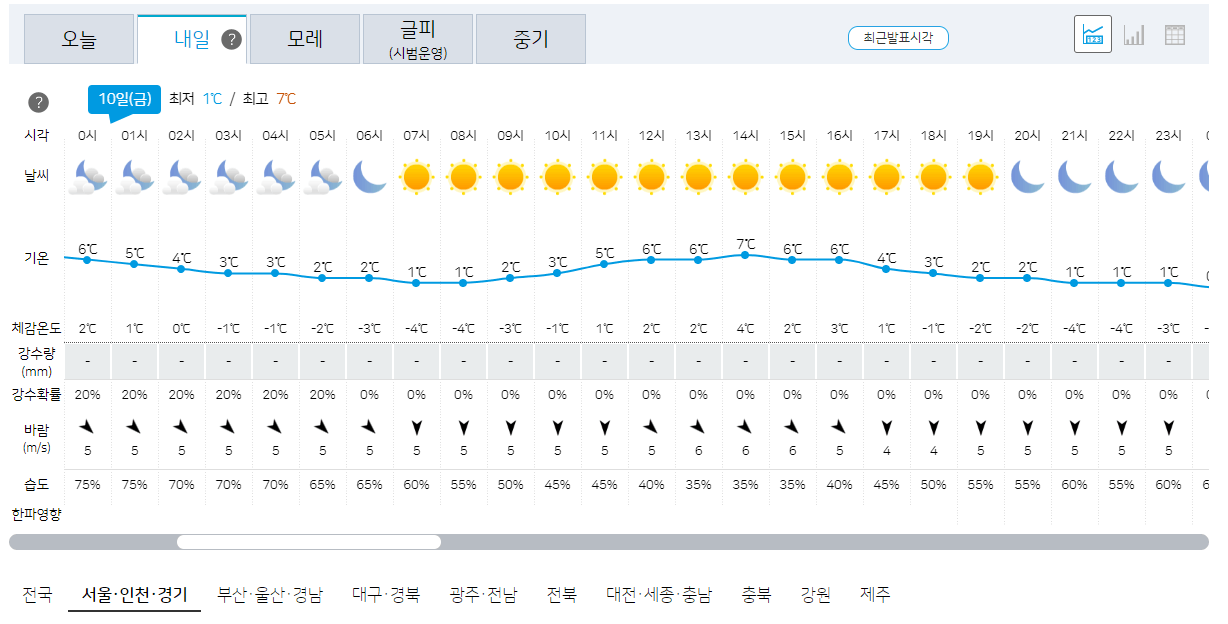Select the 글피 시범운영 tab
Screen dimensions: 1228x624
(418, 39)
